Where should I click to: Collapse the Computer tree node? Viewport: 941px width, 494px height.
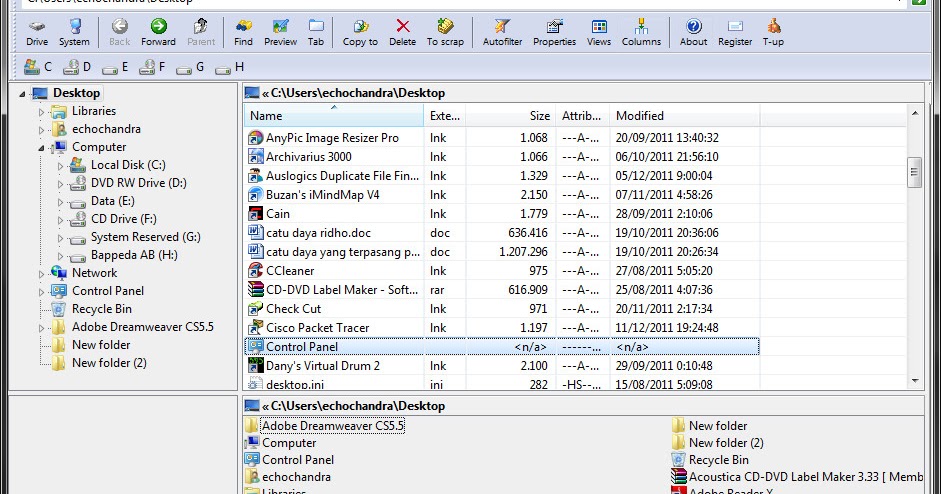41,148
